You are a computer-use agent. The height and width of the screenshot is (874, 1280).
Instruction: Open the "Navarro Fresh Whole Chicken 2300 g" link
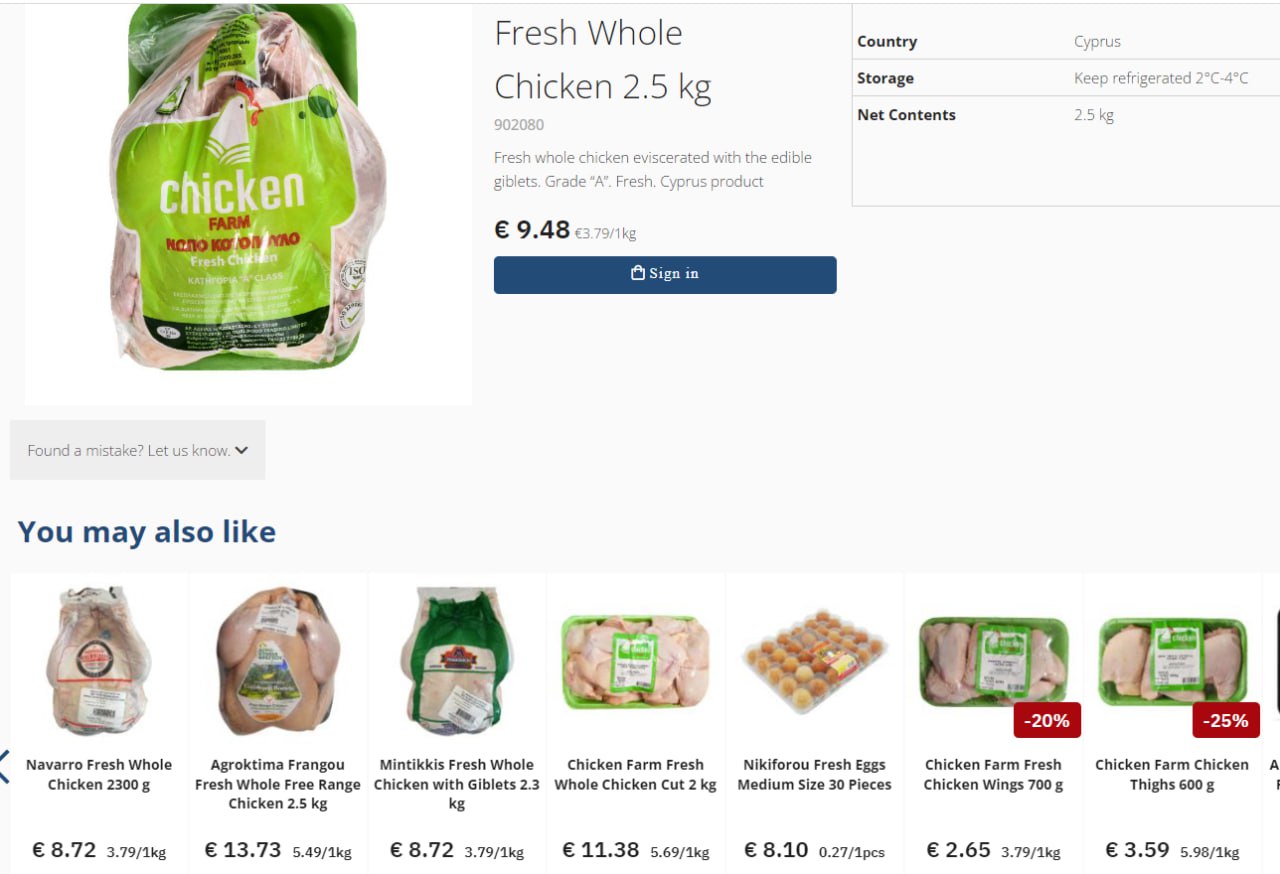(99, 775)
